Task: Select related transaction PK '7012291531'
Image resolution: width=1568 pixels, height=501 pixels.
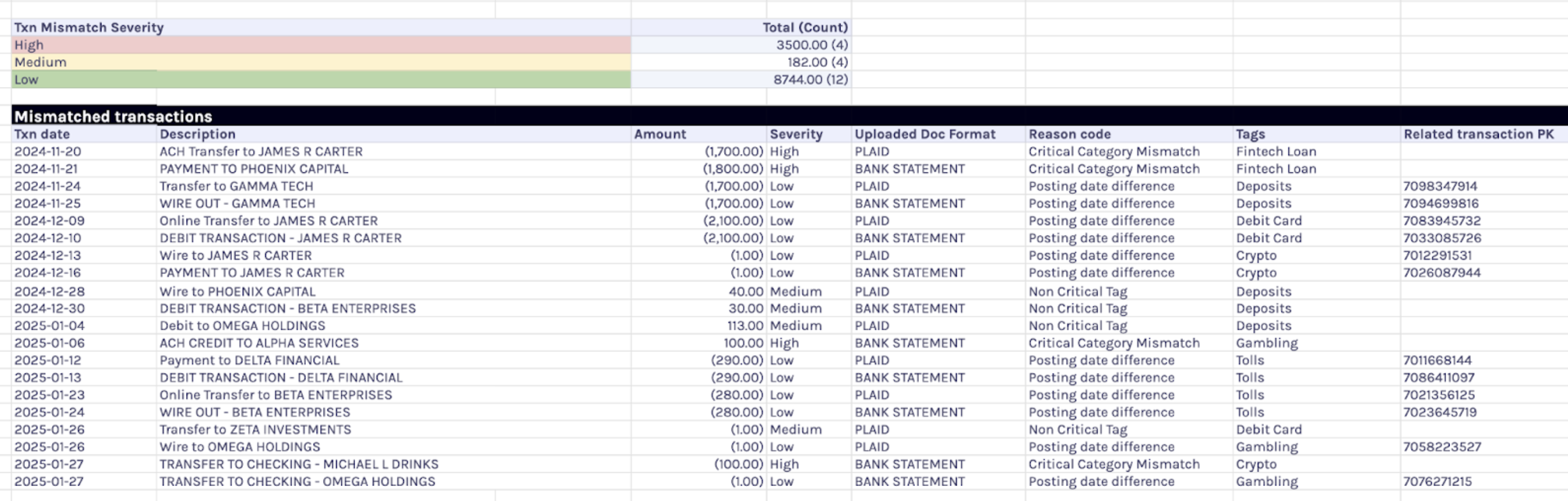Action: [x=1484, y=255]
